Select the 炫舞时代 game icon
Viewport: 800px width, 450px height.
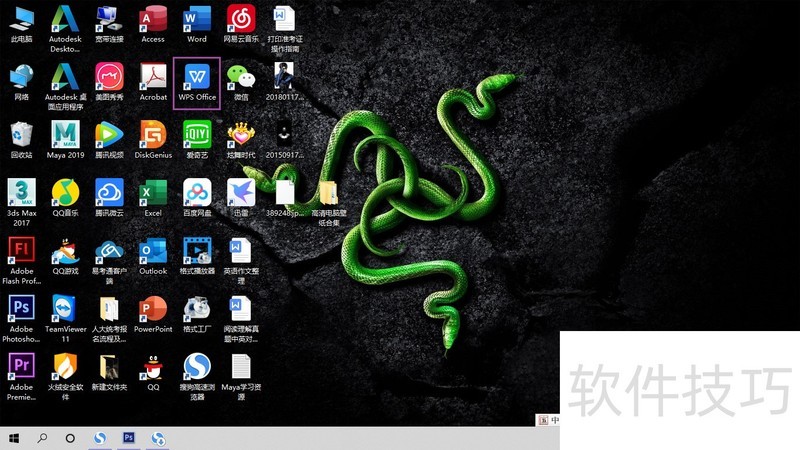point(241,140)
